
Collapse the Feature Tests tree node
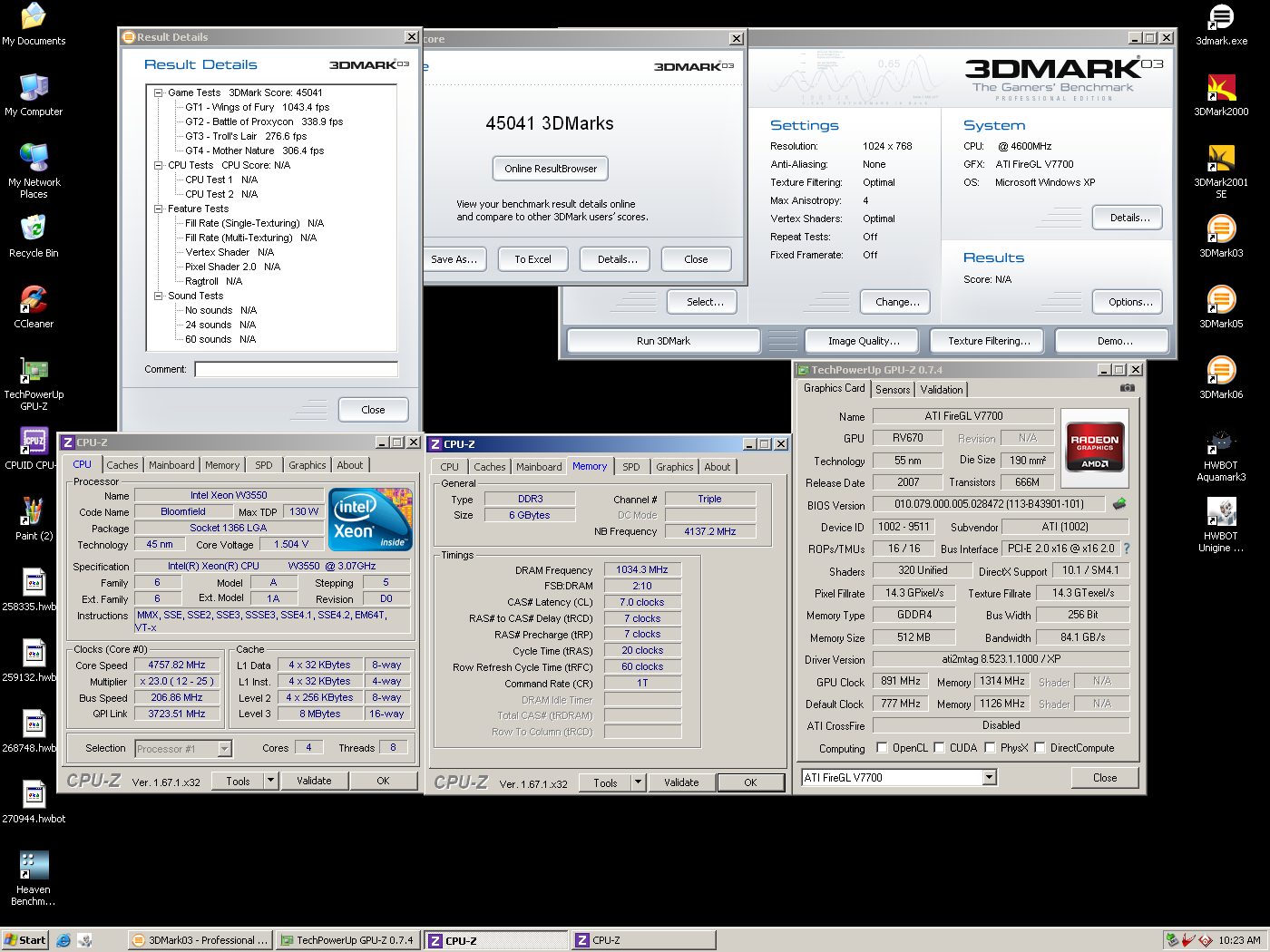pyautogui.click(x=158, y=209)
